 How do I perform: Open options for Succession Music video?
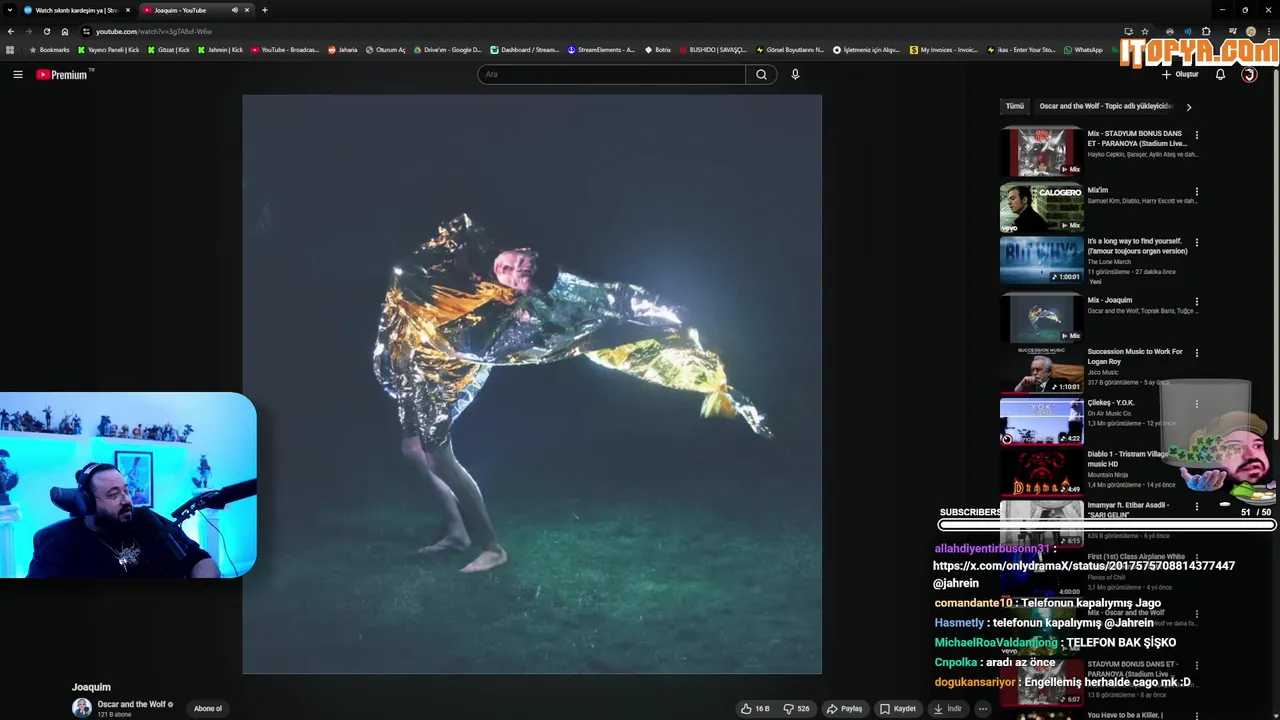click(1196, 353)
